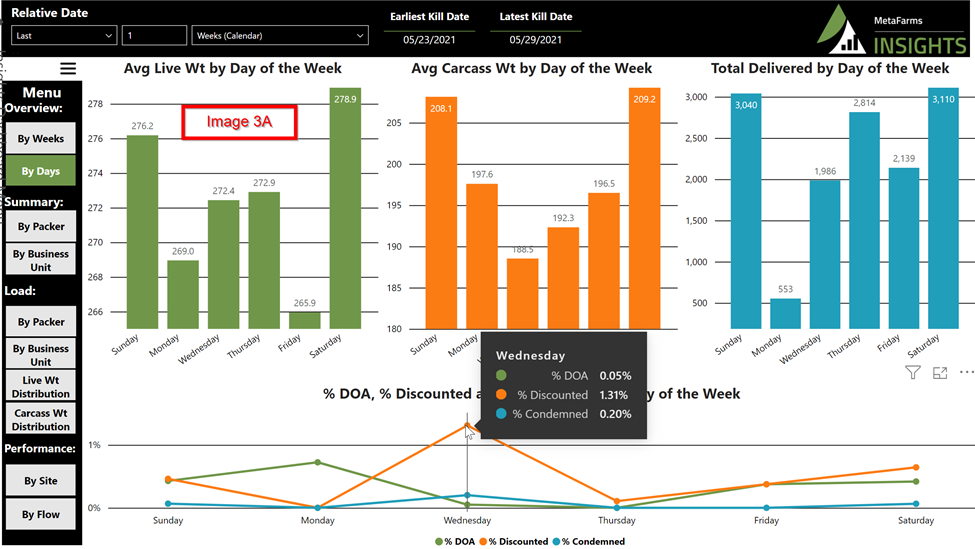Screen dimensions: 975x549
Task: Click the Saturday % Discounted data point
Action: pyautogui.click(x=916, y=467)
